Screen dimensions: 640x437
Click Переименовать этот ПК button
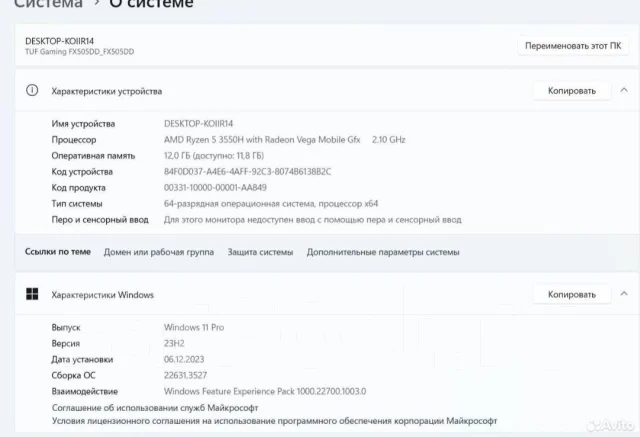[573, 46]
